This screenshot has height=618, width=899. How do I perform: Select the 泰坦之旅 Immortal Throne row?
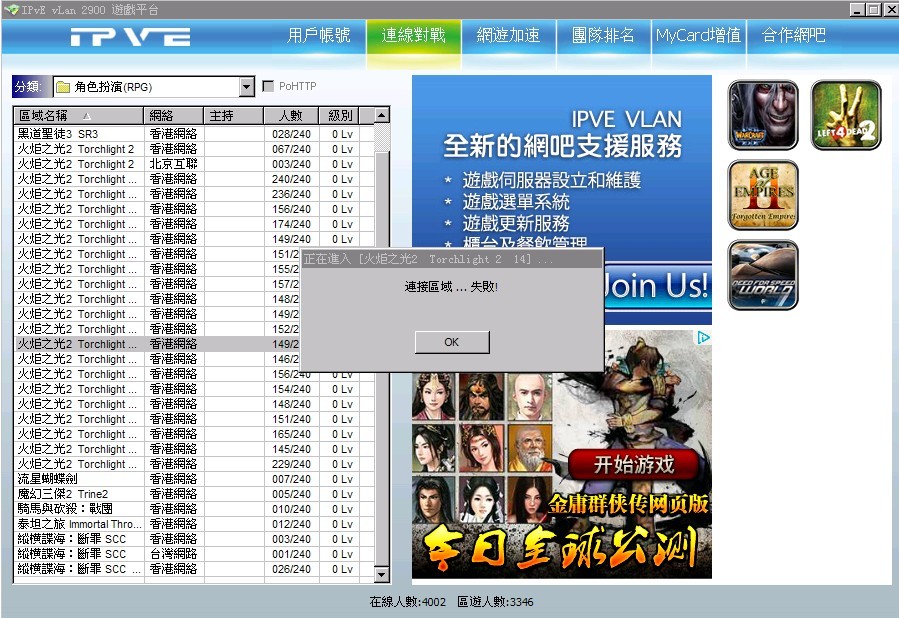pyautogui.click(x=194, y=524)
